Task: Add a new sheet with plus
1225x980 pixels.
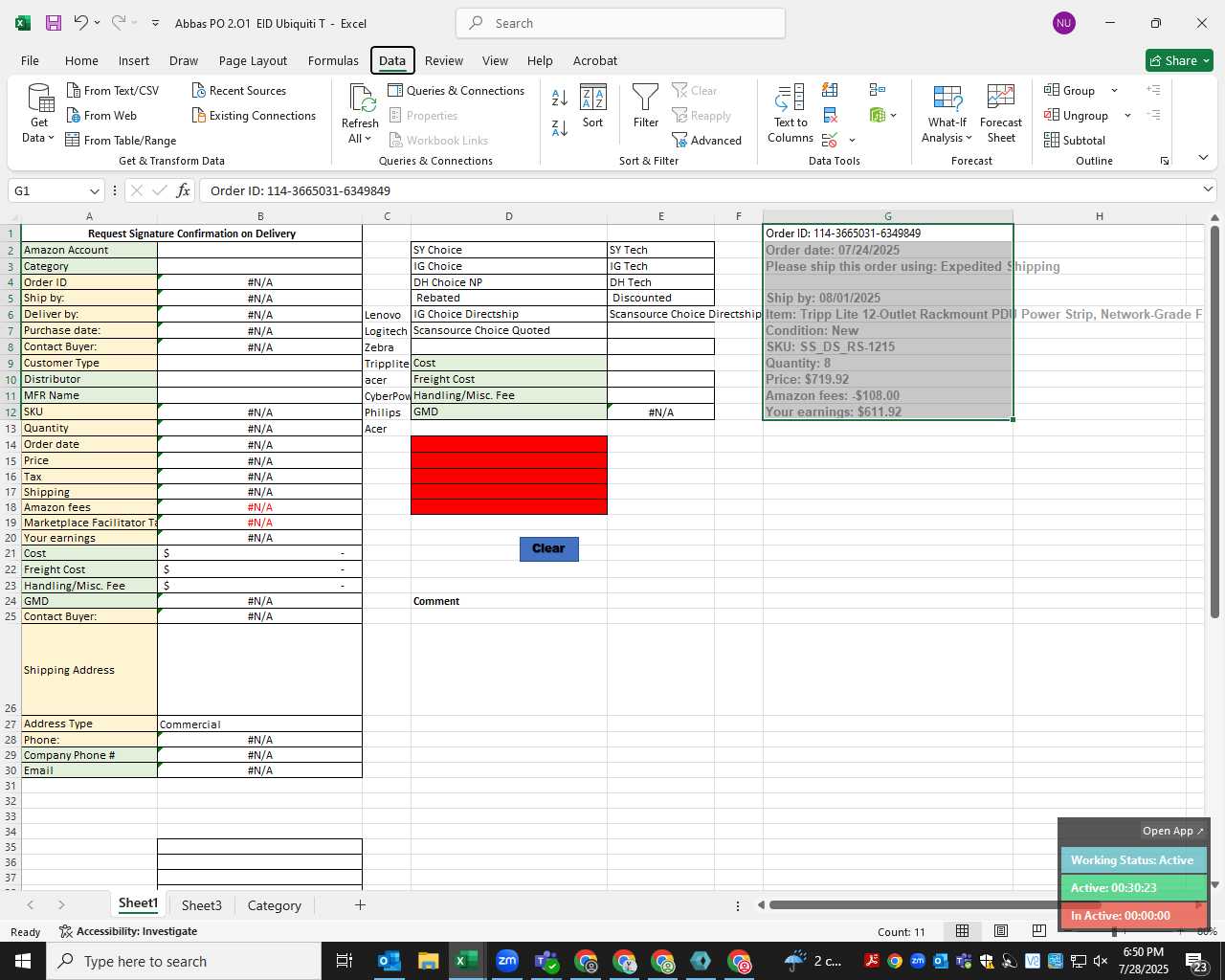Action: [x=360, y=904]
